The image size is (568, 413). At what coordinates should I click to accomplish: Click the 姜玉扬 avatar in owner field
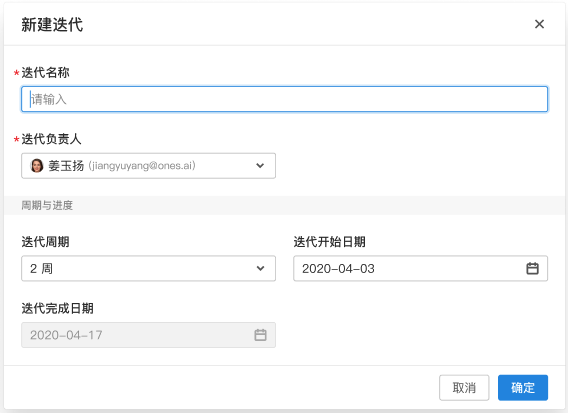37,166
